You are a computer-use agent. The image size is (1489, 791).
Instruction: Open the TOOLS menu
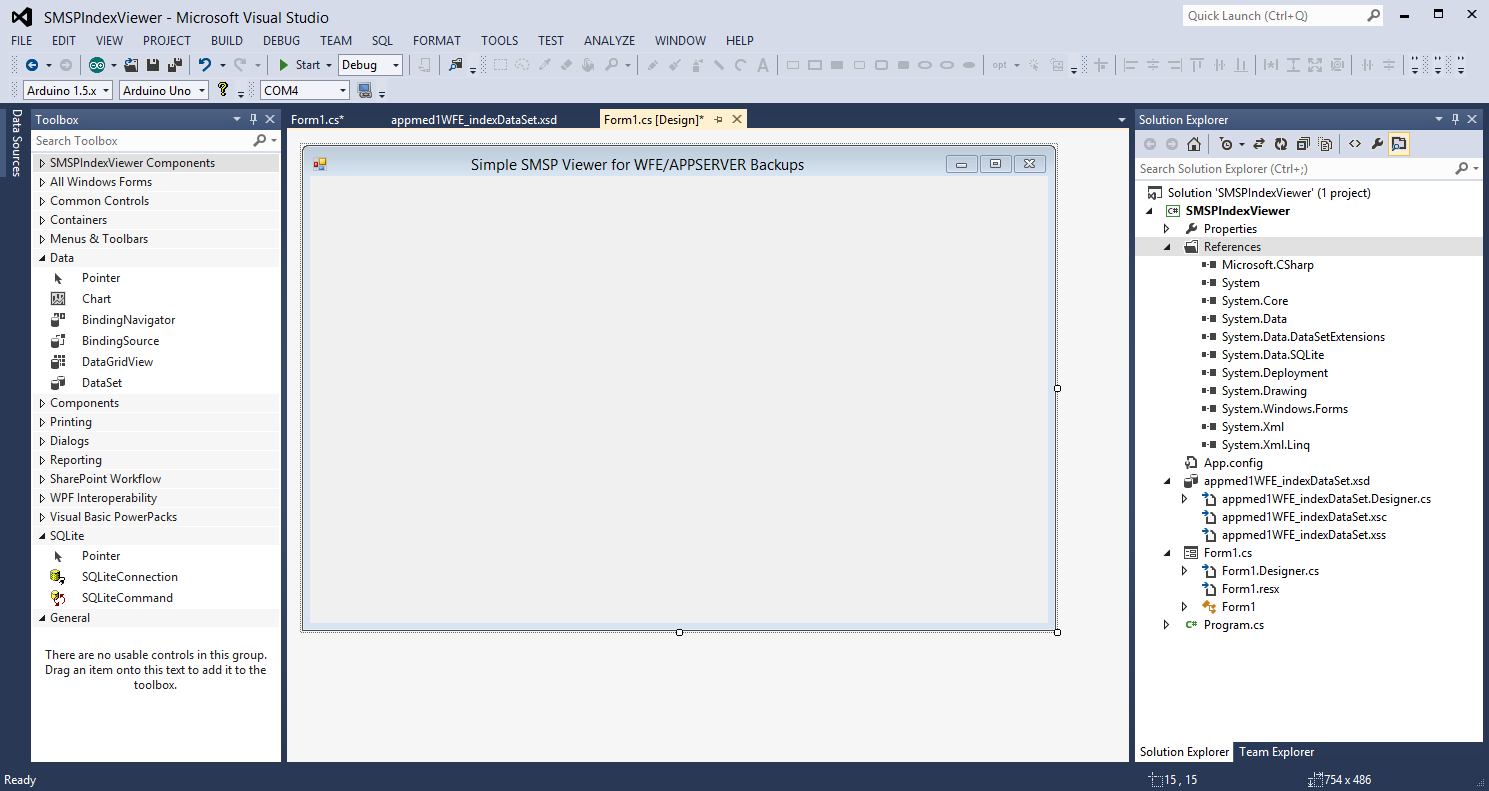[x=500, y=41]
